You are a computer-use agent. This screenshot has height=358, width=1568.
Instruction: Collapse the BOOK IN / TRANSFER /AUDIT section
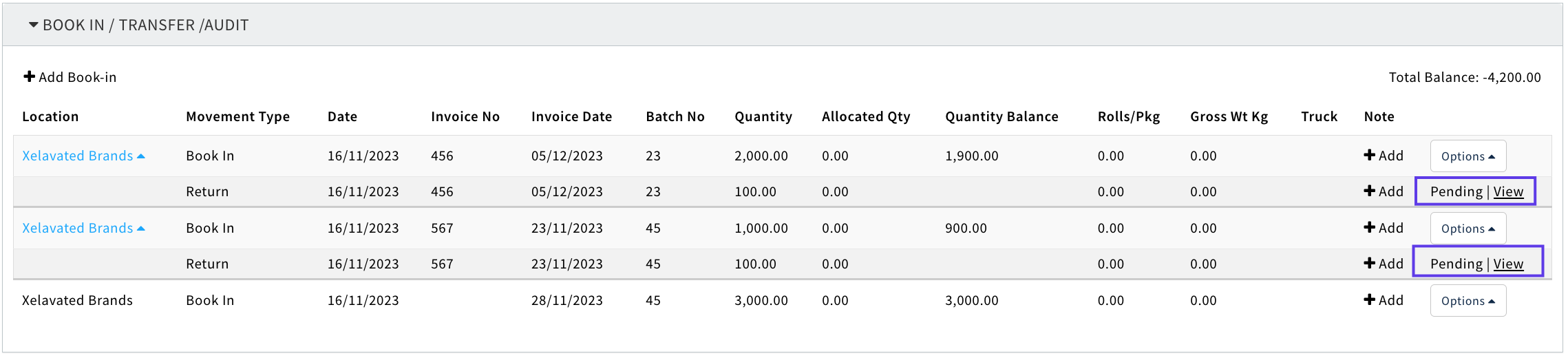33,25
